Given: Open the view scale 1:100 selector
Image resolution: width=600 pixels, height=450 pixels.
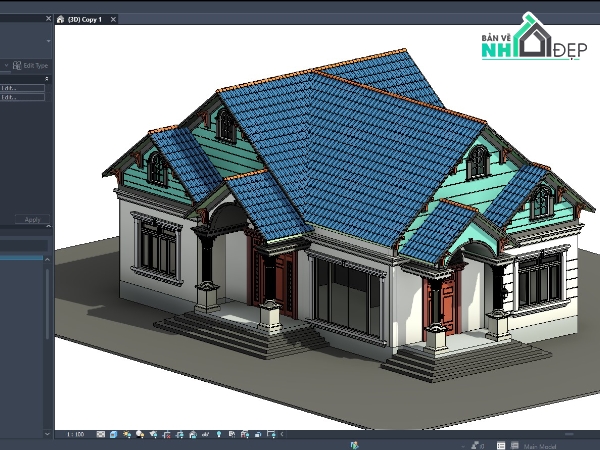Looking at the screenshot, I should tap(75, 434).
